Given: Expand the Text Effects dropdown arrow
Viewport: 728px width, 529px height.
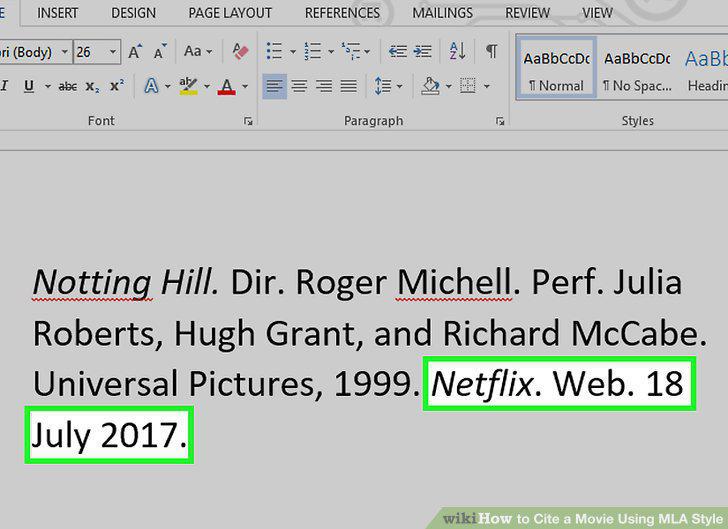Looking at the screenshot, I should coord(168,86).
